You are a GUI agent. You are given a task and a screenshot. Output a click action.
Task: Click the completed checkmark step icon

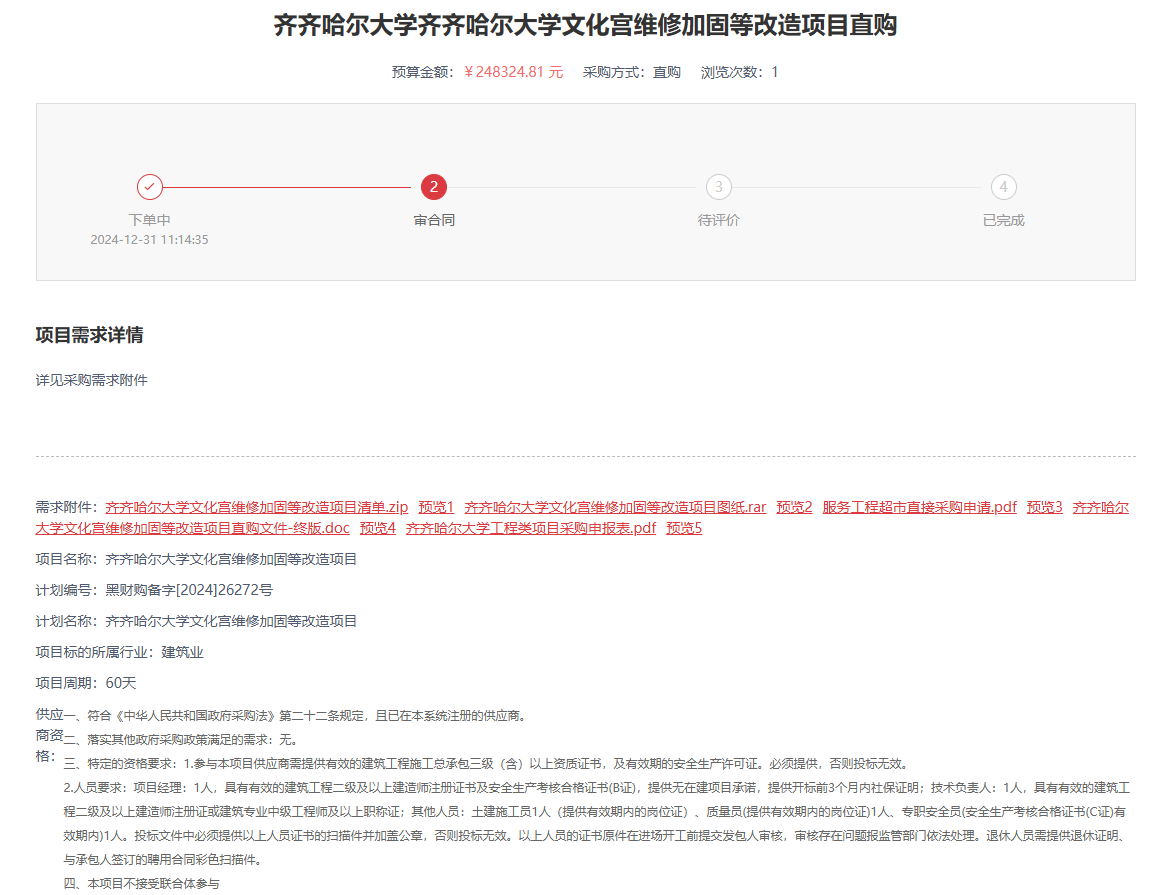coord(149,187)
